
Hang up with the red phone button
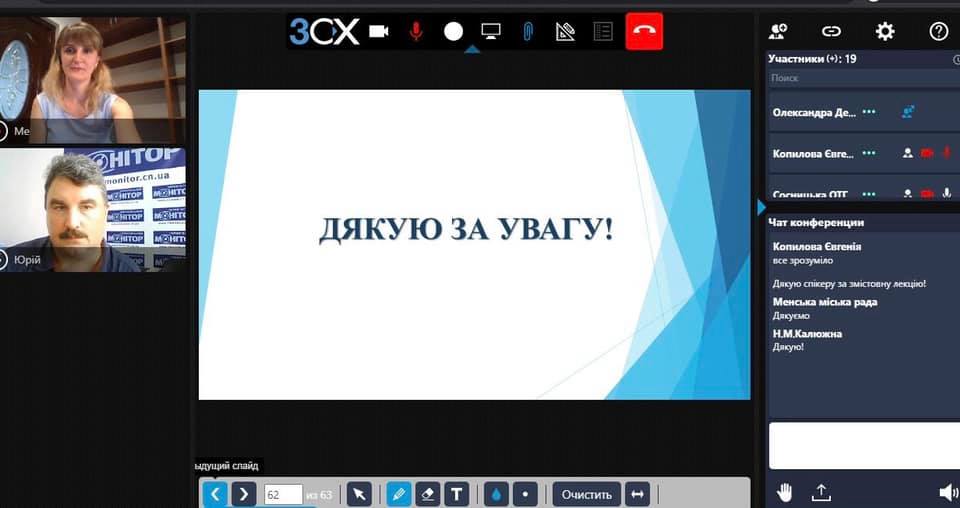(644, 31)
